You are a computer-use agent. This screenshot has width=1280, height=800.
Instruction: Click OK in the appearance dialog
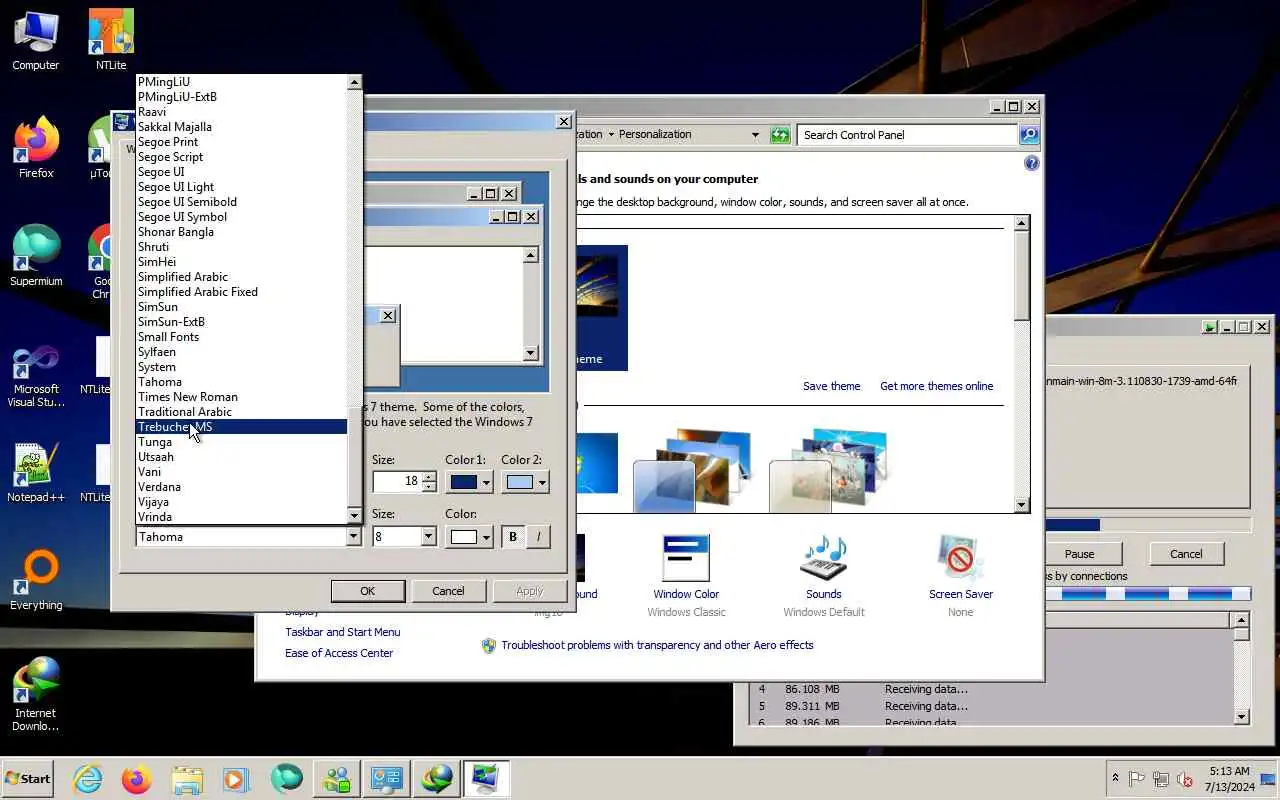pyautogui.click(x=367, y=591)
